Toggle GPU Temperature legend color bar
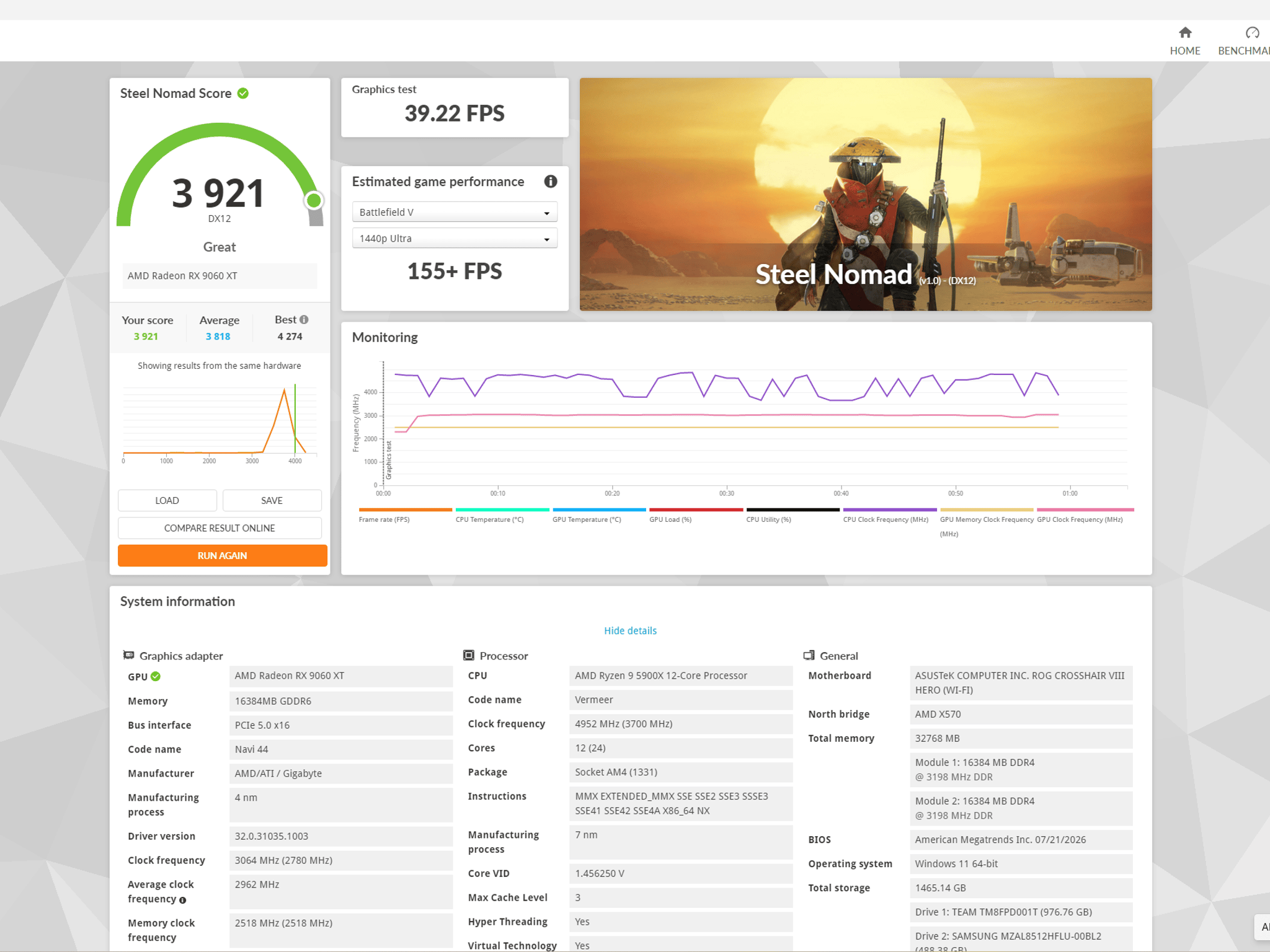The height and width of the screenshot is (952, 1270). point(599,509)
